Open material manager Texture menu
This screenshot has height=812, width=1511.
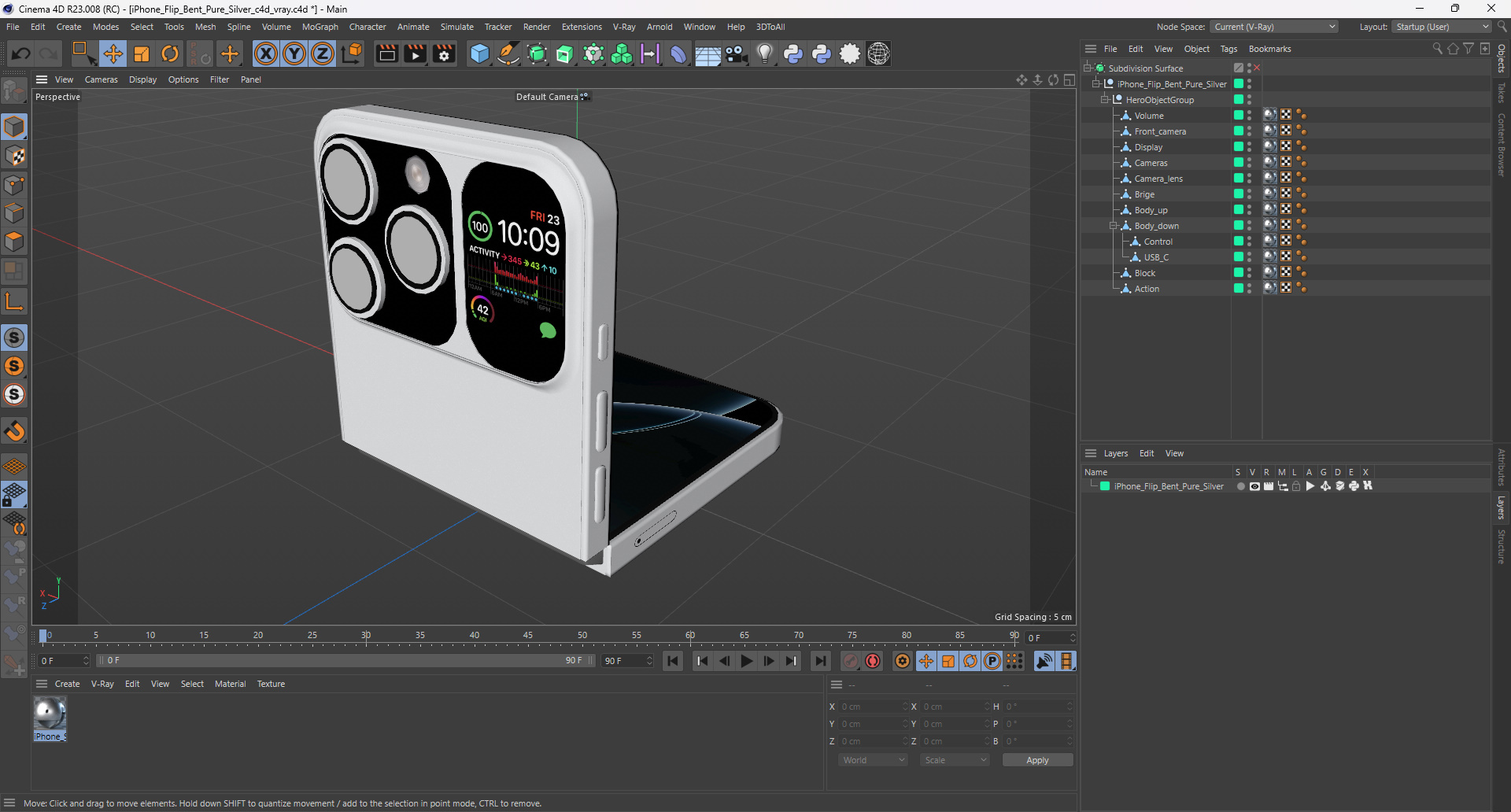pos(271,684)
